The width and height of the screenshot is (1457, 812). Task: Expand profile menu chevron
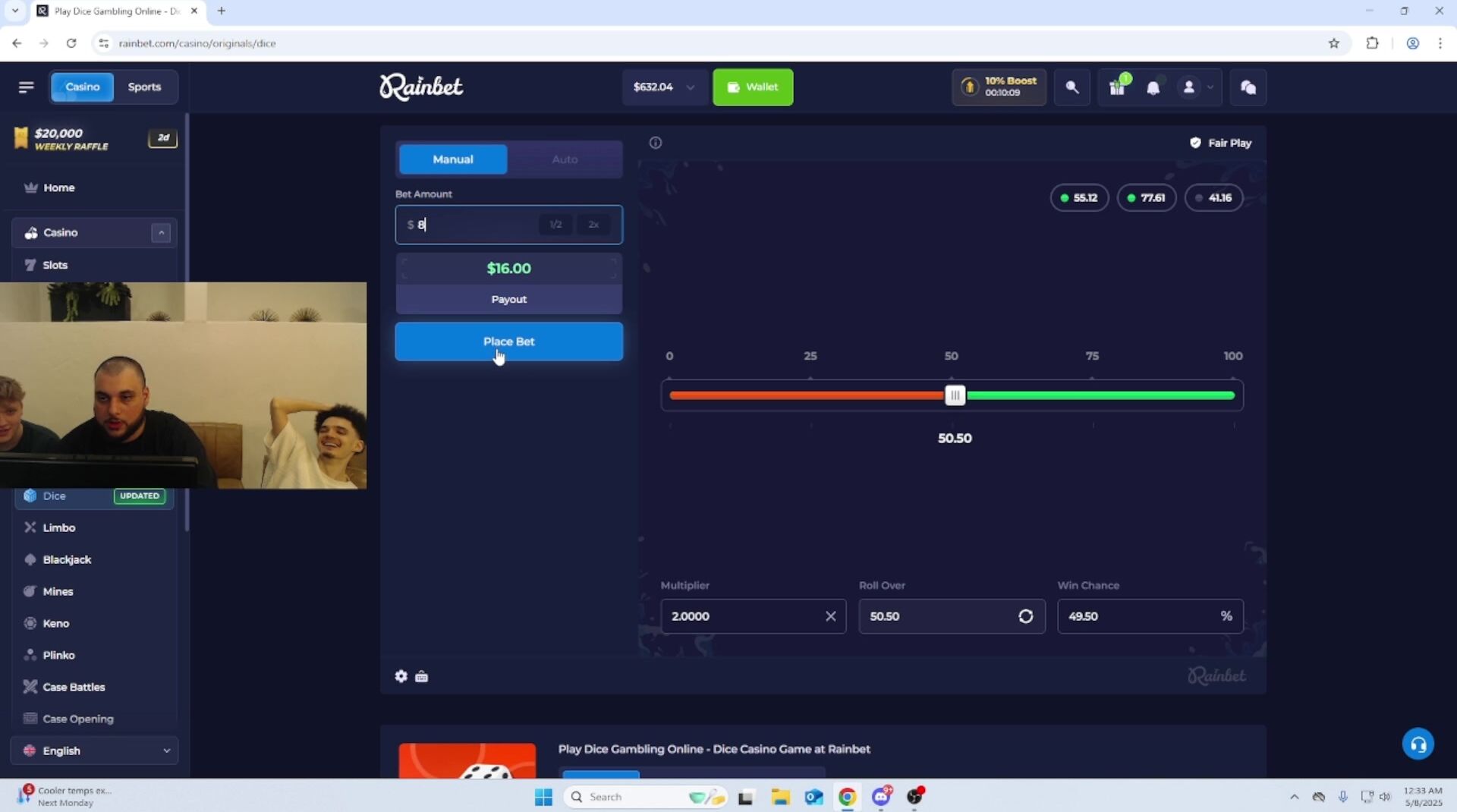click(1210, 87)
